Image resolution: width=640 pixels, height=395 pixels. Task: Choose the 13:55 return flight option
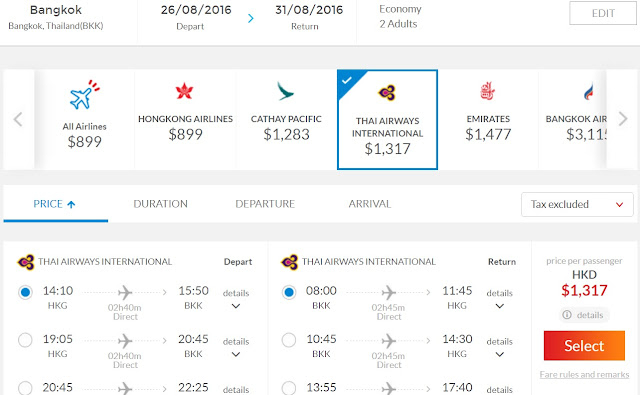pos(289,388)
